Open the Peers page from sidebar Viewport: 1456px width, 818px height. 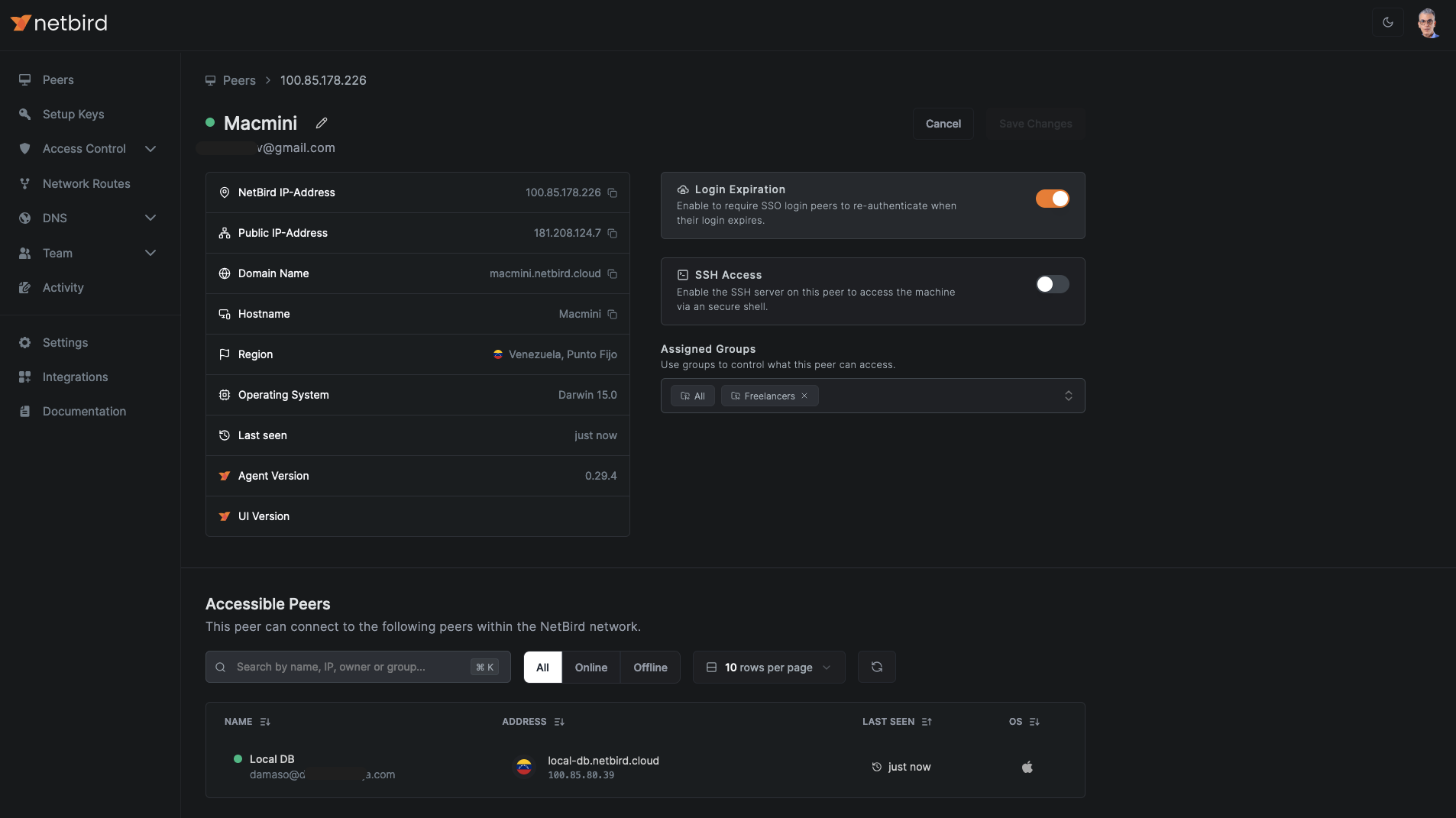click(x=57, y=79)
